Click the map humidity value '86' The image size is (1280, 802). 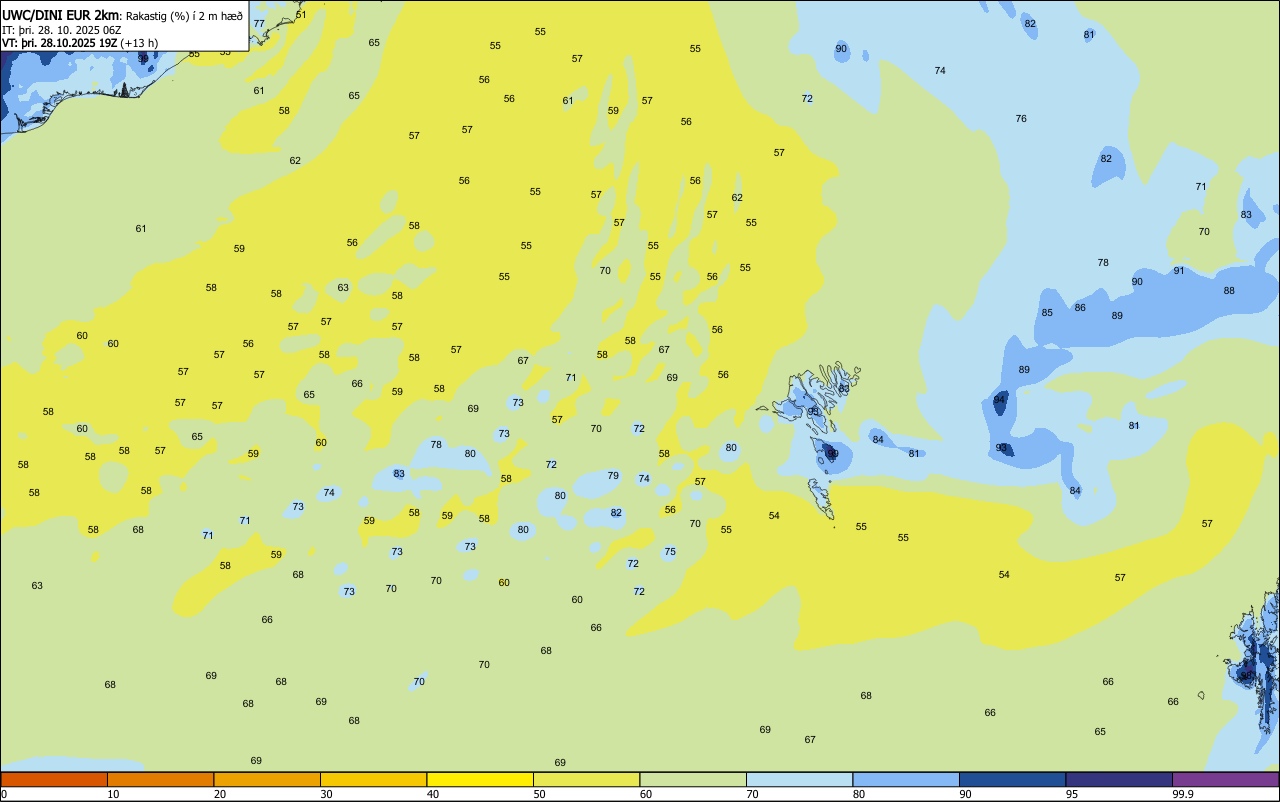coord(1080,307)
